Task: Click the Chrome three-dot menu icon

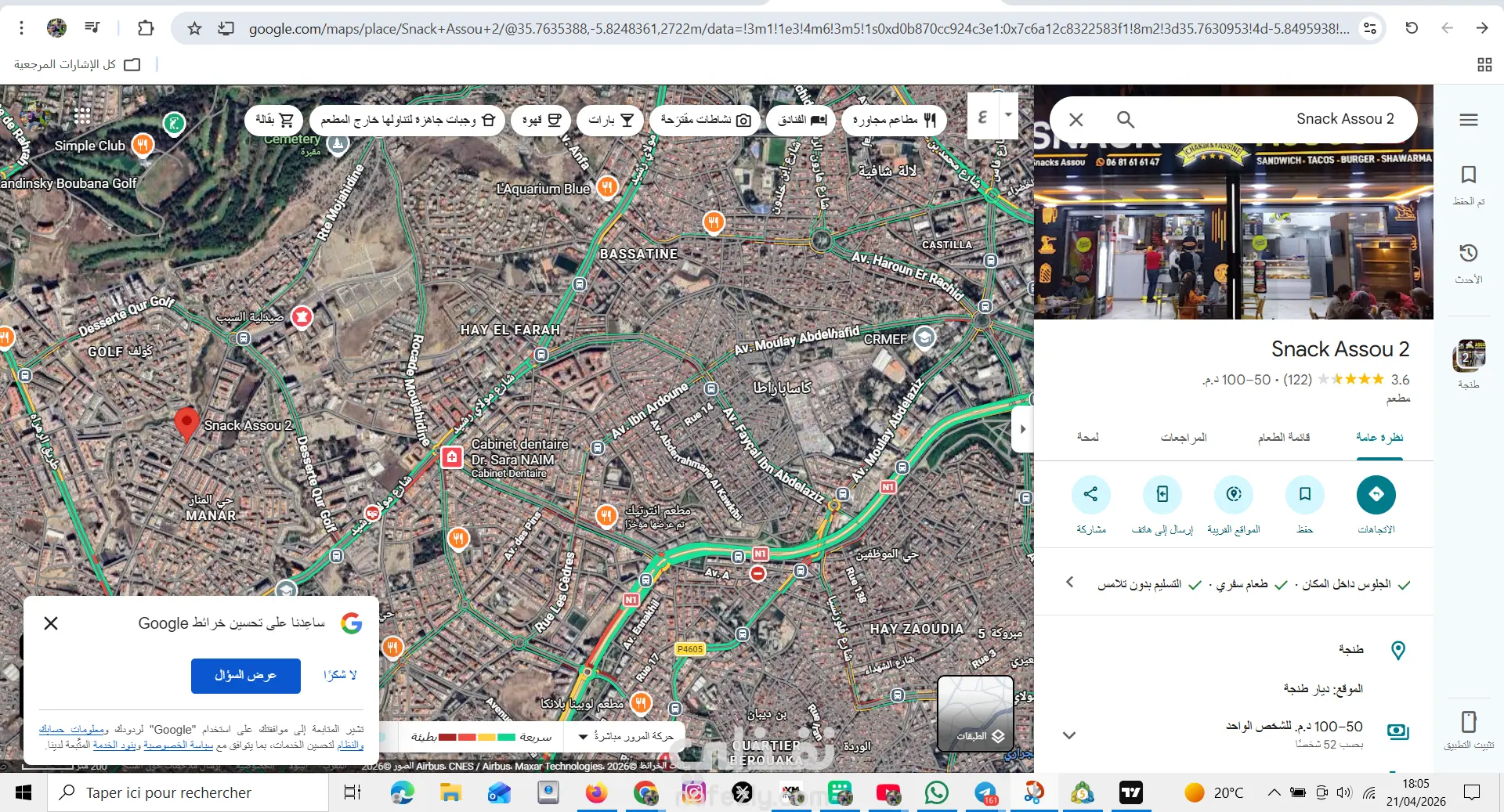Action: tap(22, 28)
